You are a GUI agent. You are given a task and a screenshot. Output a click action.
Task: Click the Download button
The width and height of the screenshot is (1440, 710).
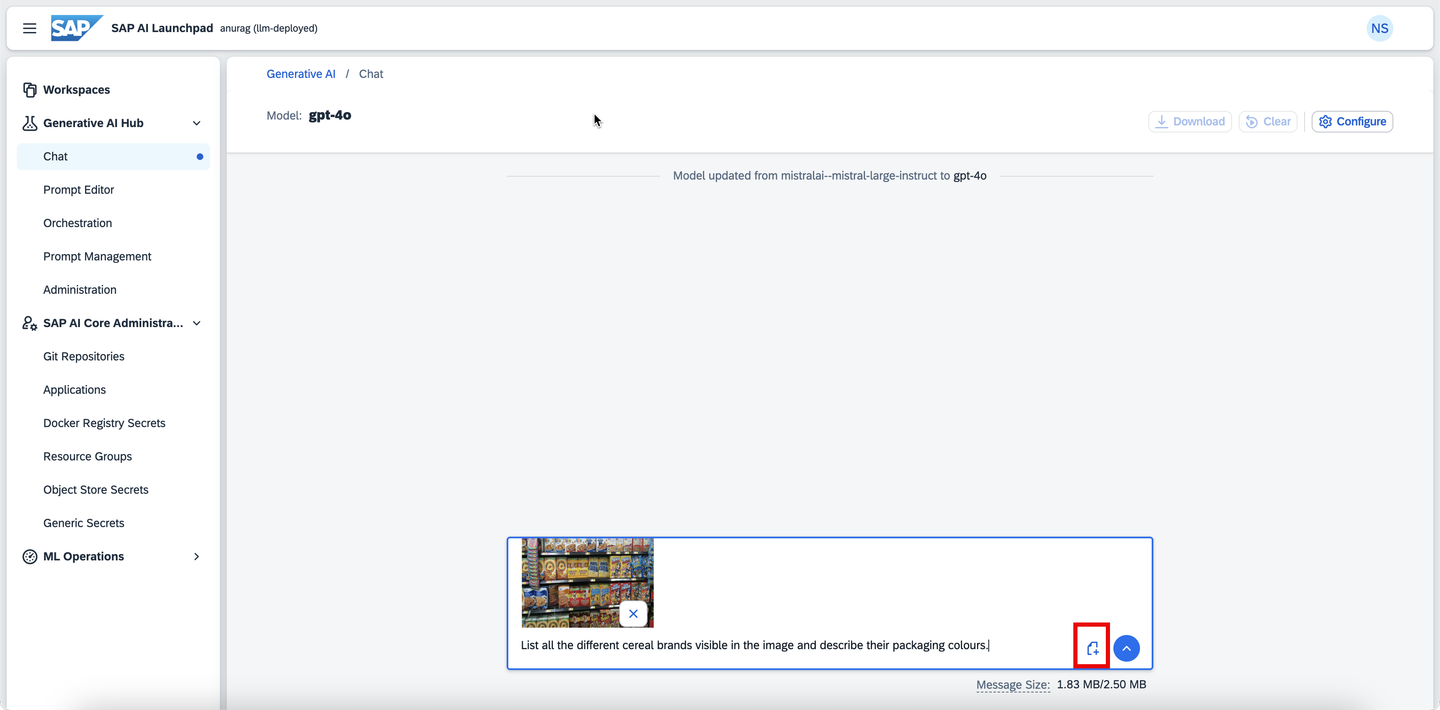tap(1190, 121)
